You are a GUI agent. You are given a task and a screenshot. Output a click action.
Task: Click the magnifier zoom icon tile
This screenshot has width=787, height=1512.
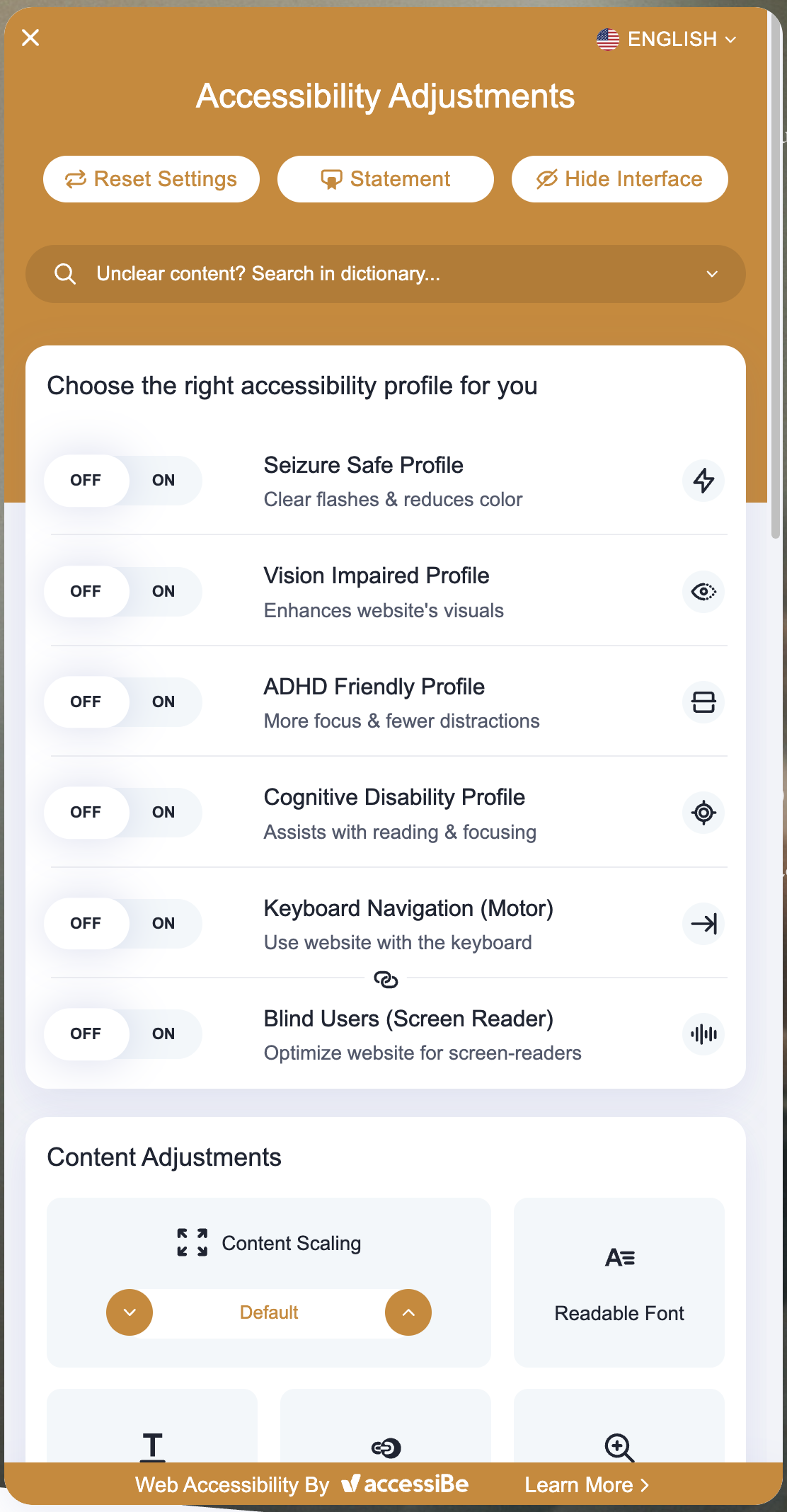(619, 1426)
